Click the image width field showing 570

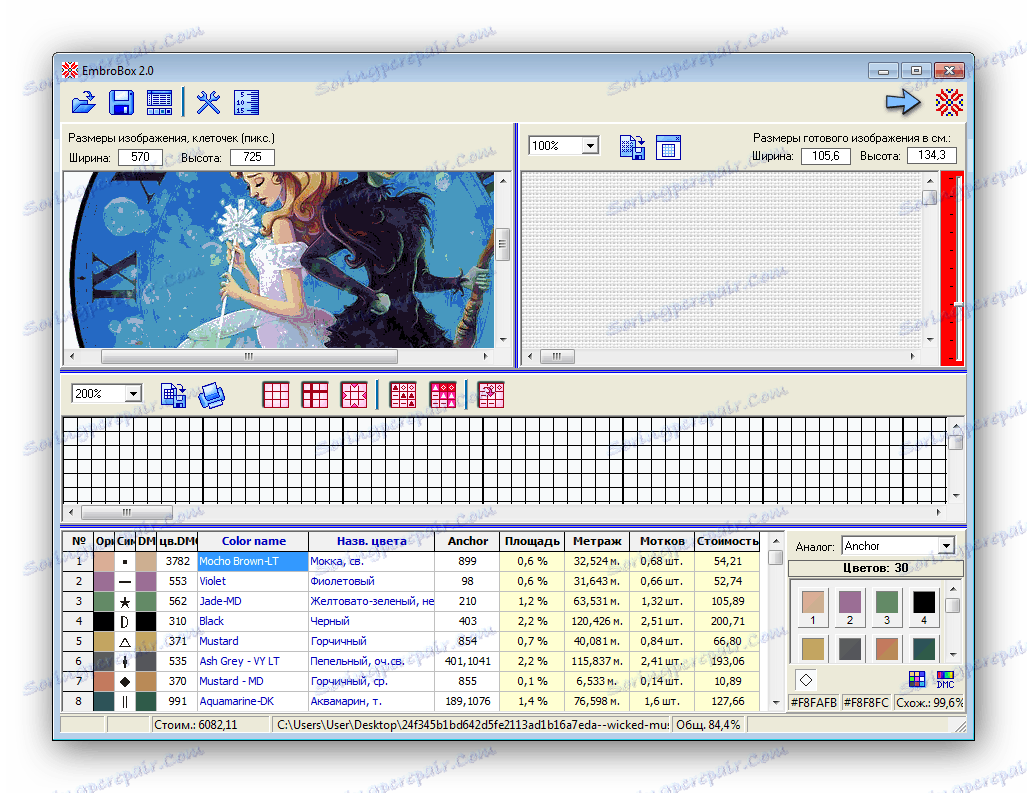tap(140, 157)
